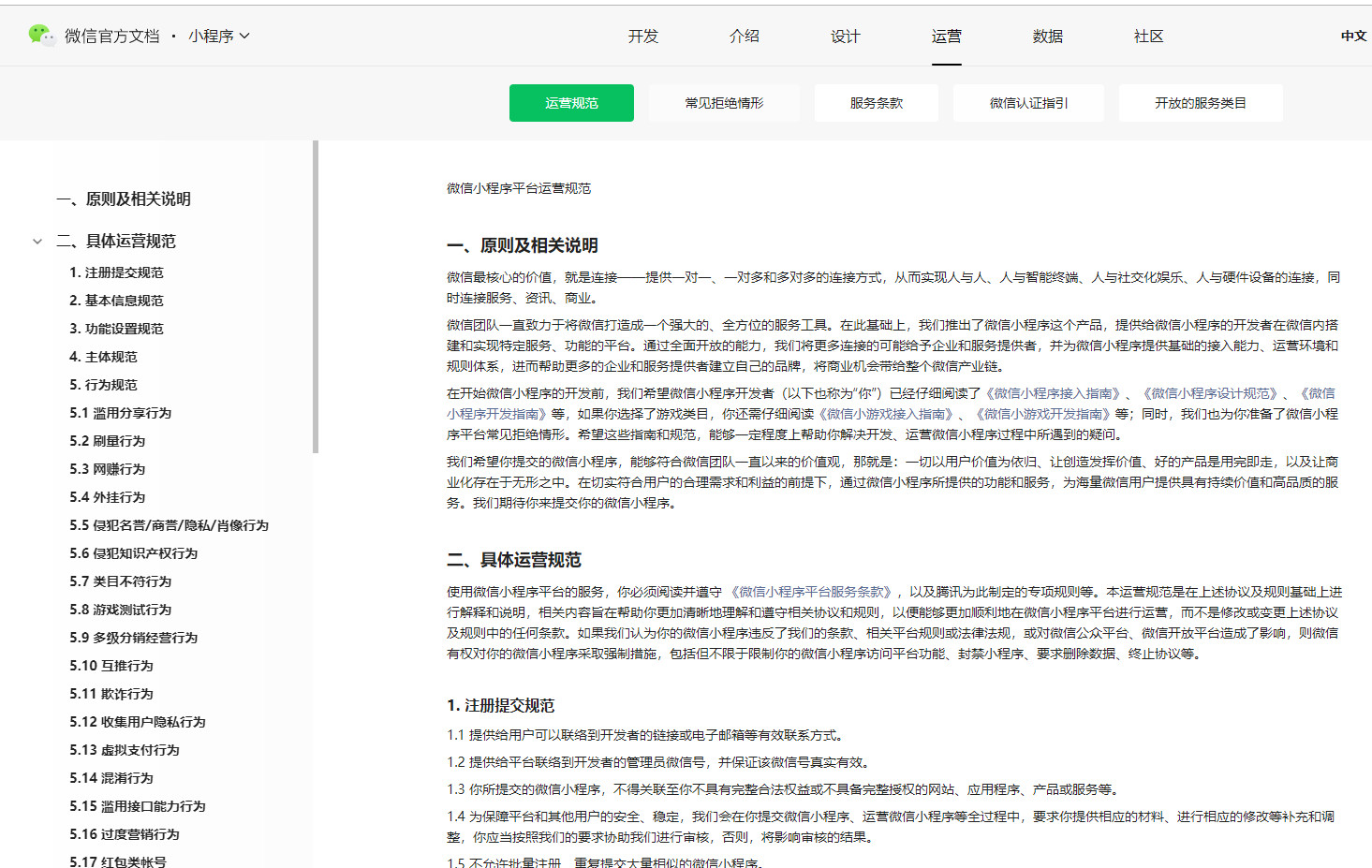Image resolution: width=1372 pixels, height=868 pixels.
Task: Click the 微信小程序平台运营规范 title text
Action: point(519,188)
